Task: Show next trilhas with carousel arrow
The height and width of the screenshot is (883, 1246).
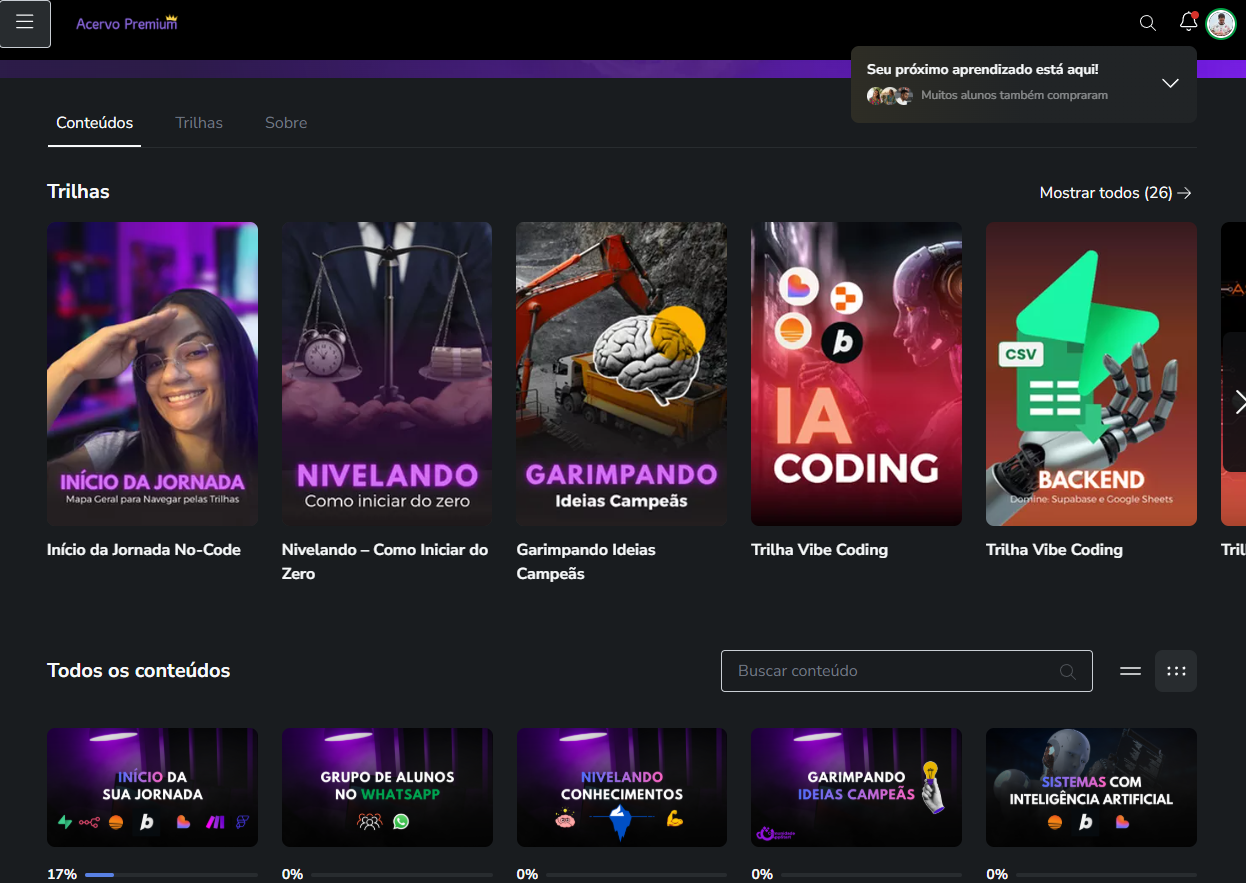Action: pyautogui.click(x=1238, y=402)
